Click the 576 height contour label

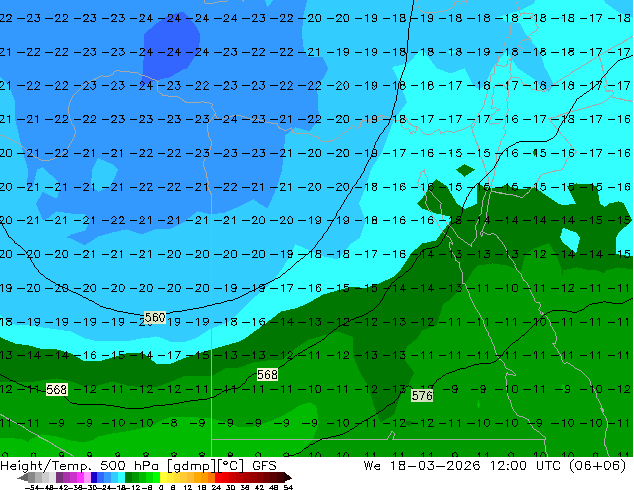click(422, 395)
